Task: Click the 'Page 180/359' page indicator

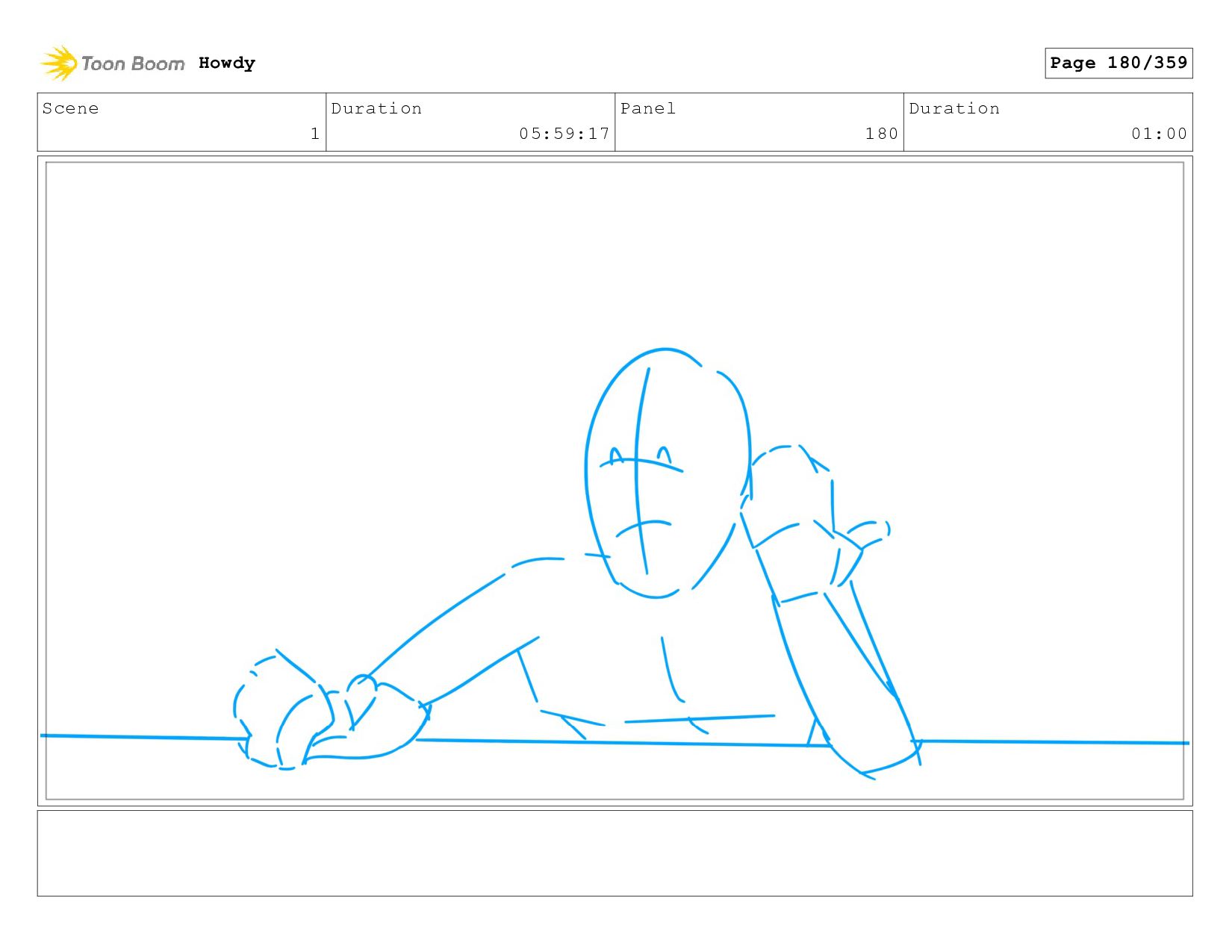Action: [1119, 63]
